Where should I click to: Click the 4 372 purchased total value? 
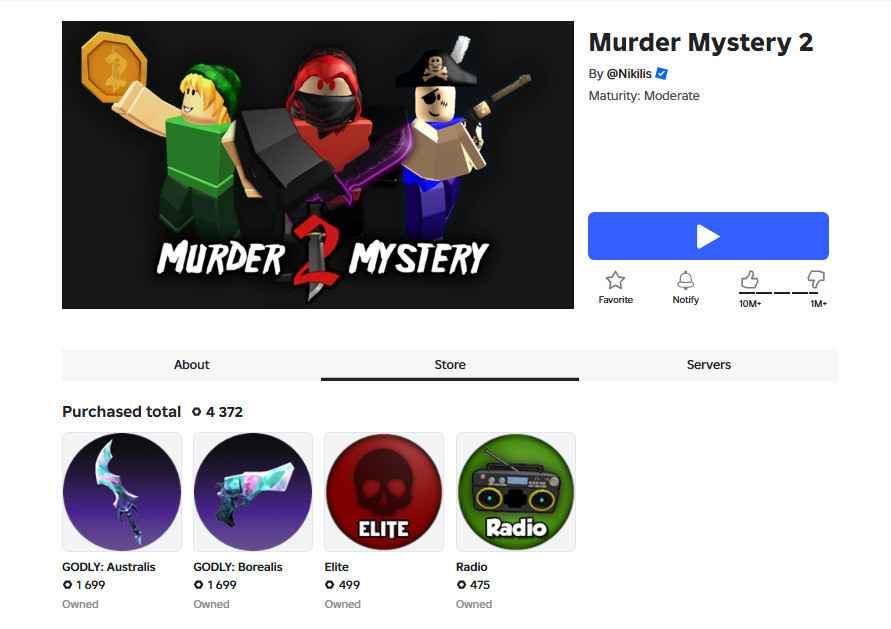tap(224, 412)
